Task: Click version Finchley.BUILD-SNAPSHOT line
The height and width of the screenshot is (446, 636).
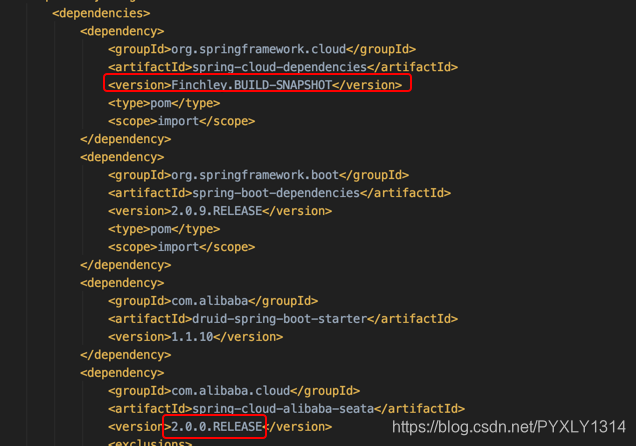Action: coord(255,85)
